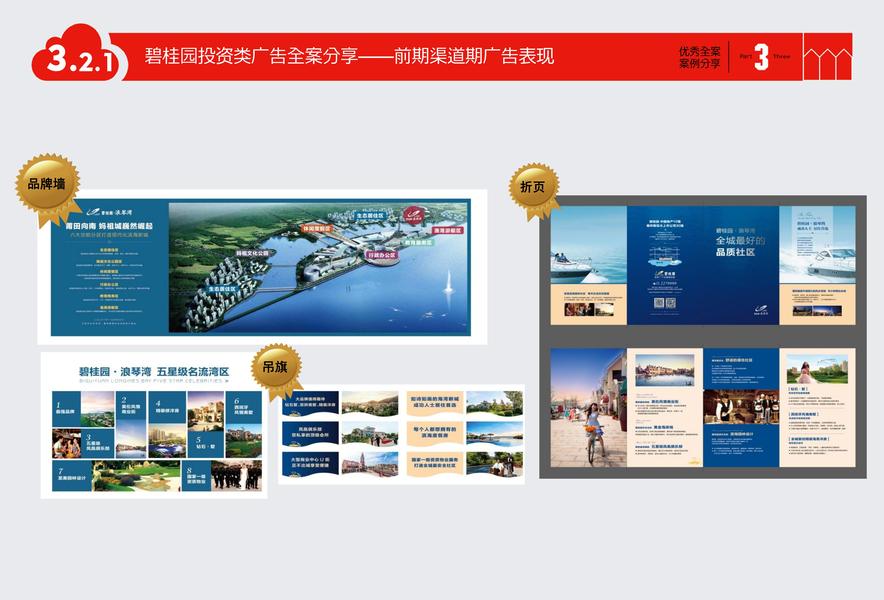Click the purple 行政办公区 map label
Screen dimensions: 884x600
[x=382, y=255]
